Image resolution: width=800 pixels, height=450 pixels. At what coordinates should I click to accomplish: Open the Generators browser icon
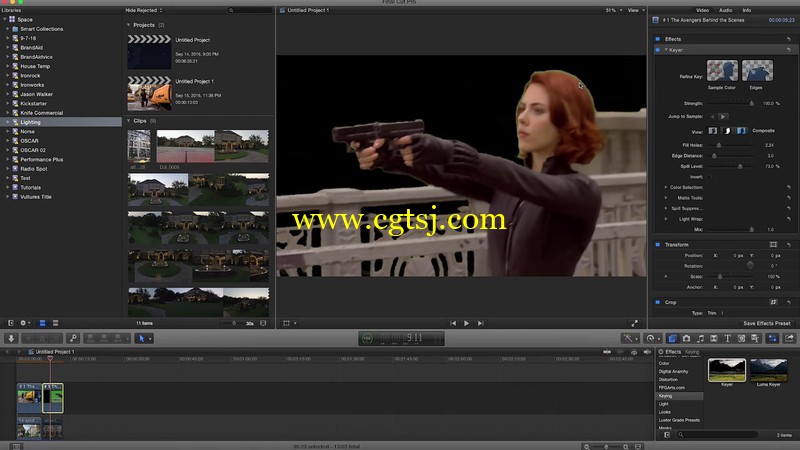pos(741,338)
